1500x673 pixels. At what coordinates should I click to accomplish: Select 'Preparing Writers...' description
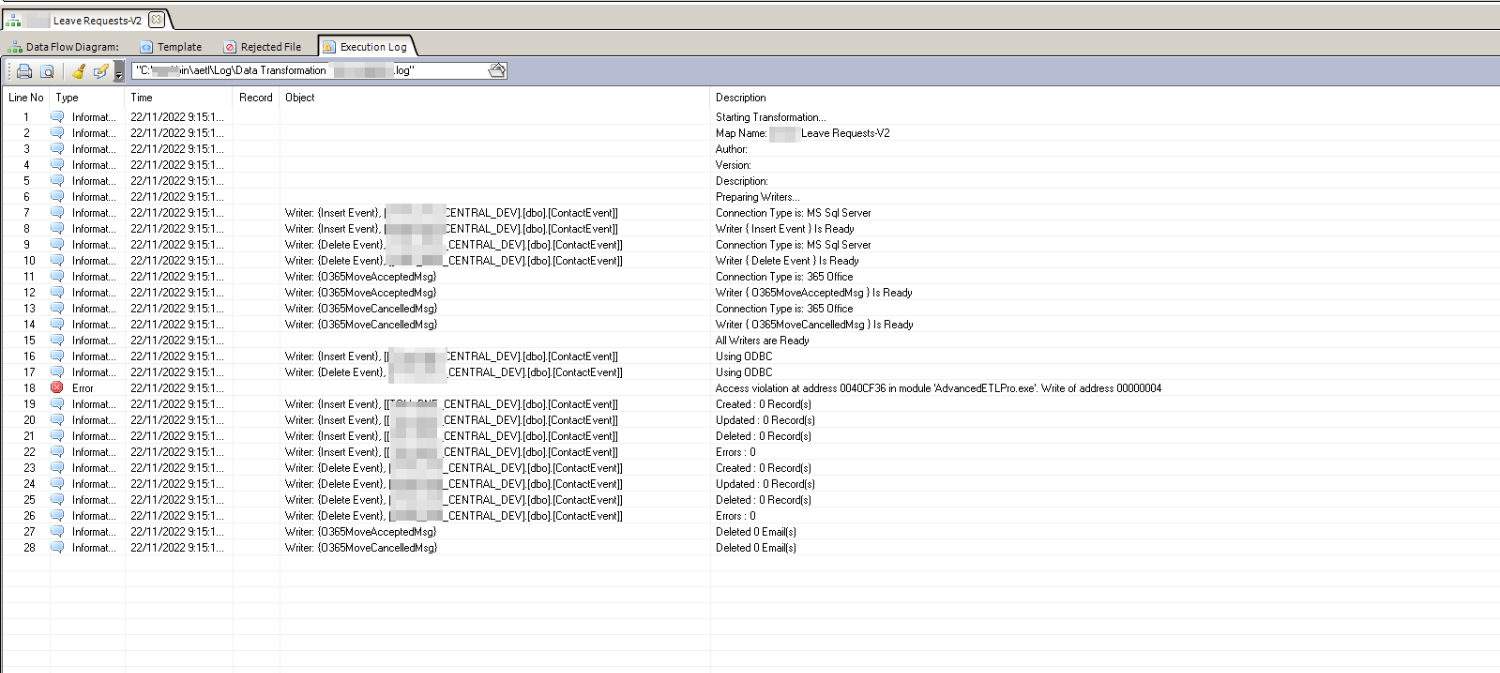click(758, 197)
